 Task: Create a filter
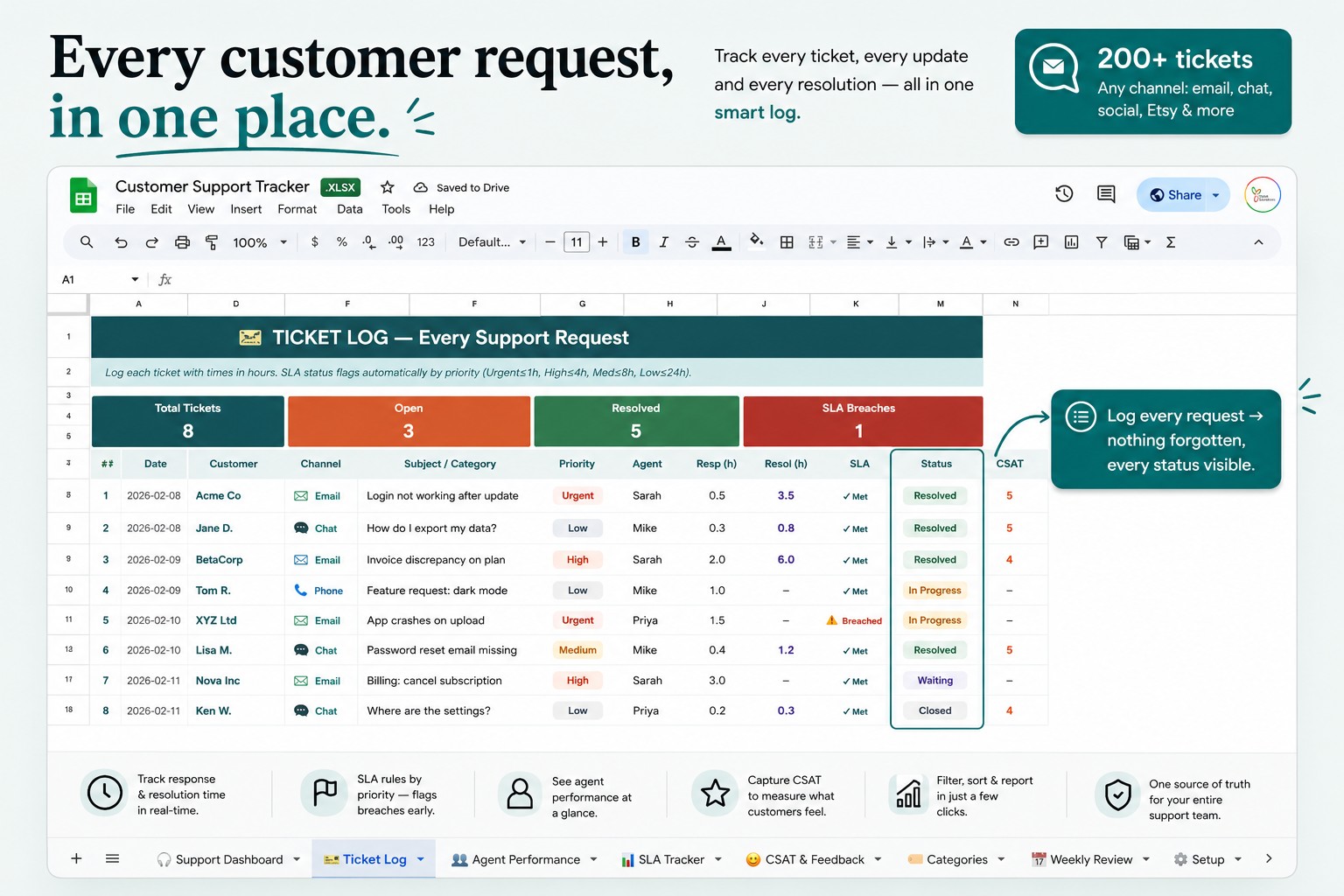(x=1102, y=242)
